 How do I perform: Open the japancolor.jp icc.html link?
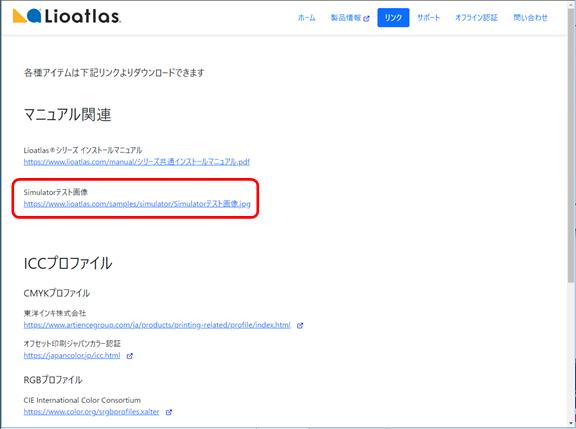pyautogui.click(x=72, y=356)
